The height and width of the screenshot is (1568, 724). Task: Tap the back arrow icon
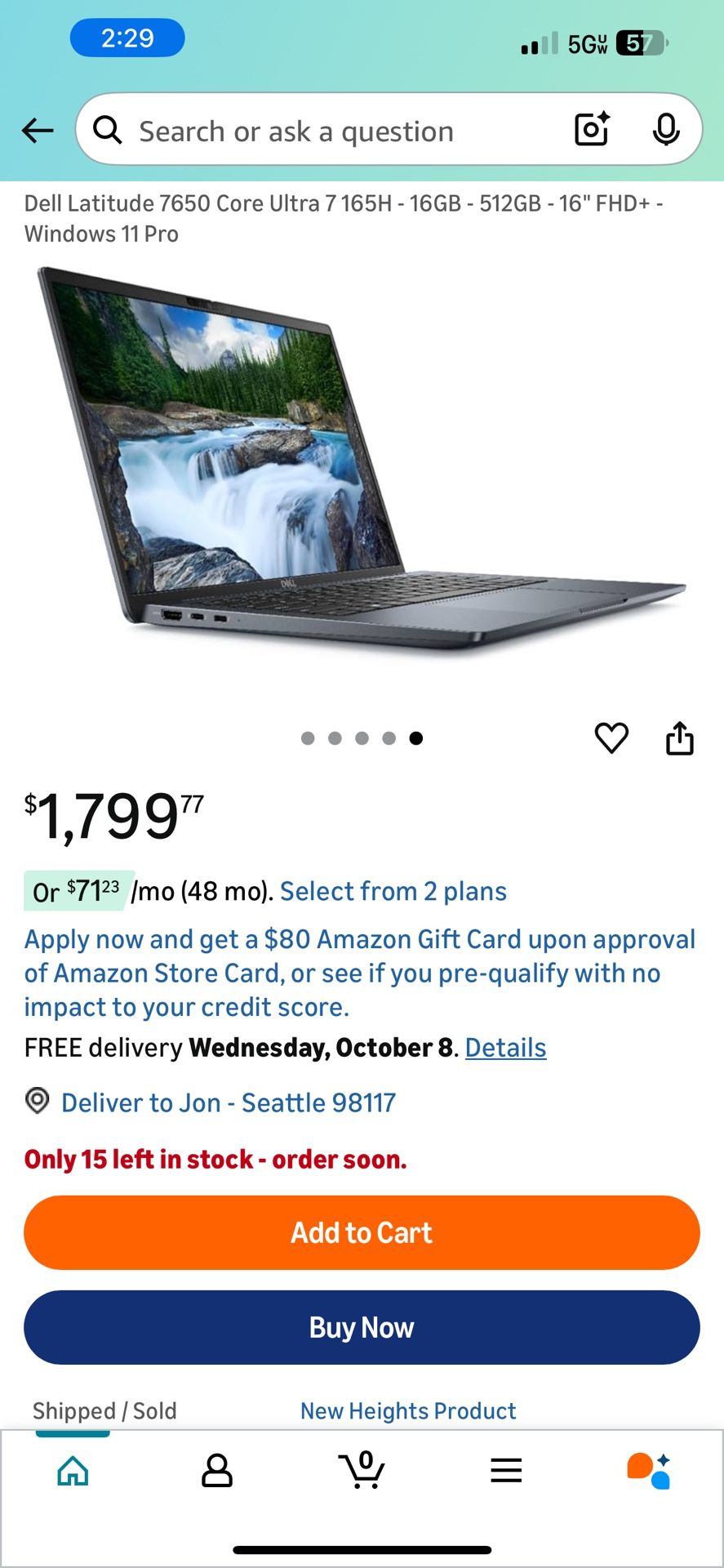coord(38,130)
